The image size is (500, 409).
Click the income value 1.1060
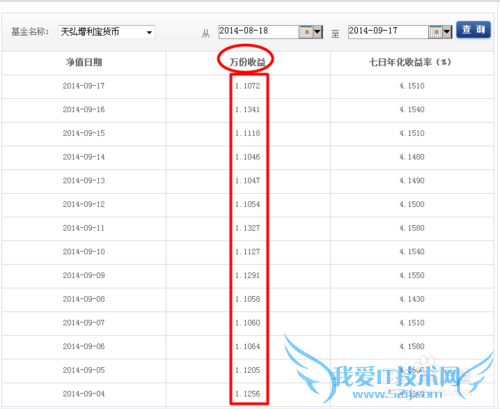coord(247,323)
